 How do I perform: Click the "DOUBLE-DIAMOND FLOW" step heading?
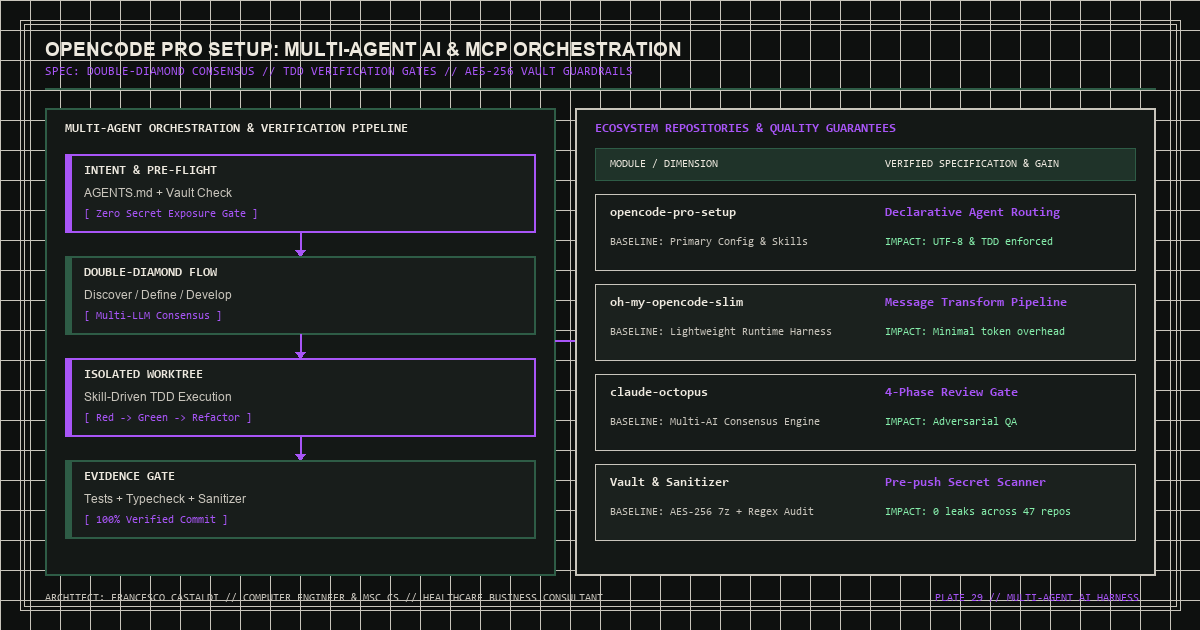150,272
